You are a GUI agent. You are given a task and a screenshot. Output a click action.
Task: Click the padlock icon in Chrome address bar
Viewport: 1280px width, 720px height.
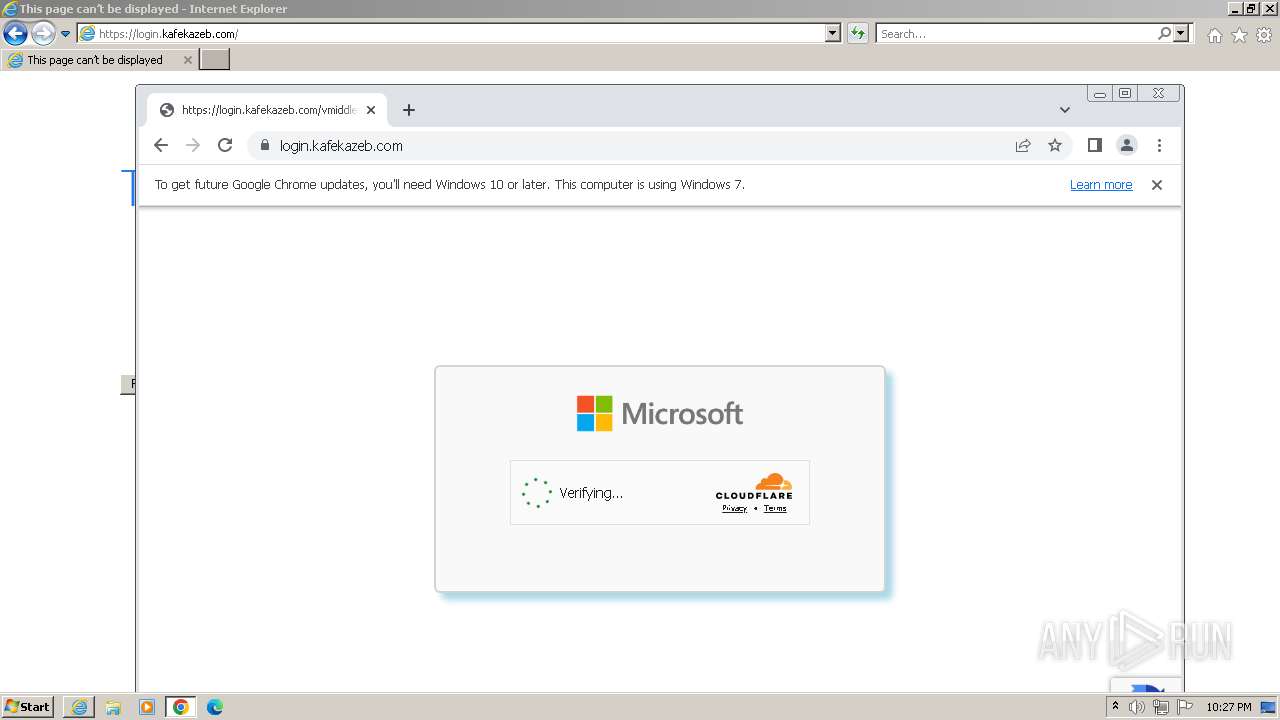point(265,145)
